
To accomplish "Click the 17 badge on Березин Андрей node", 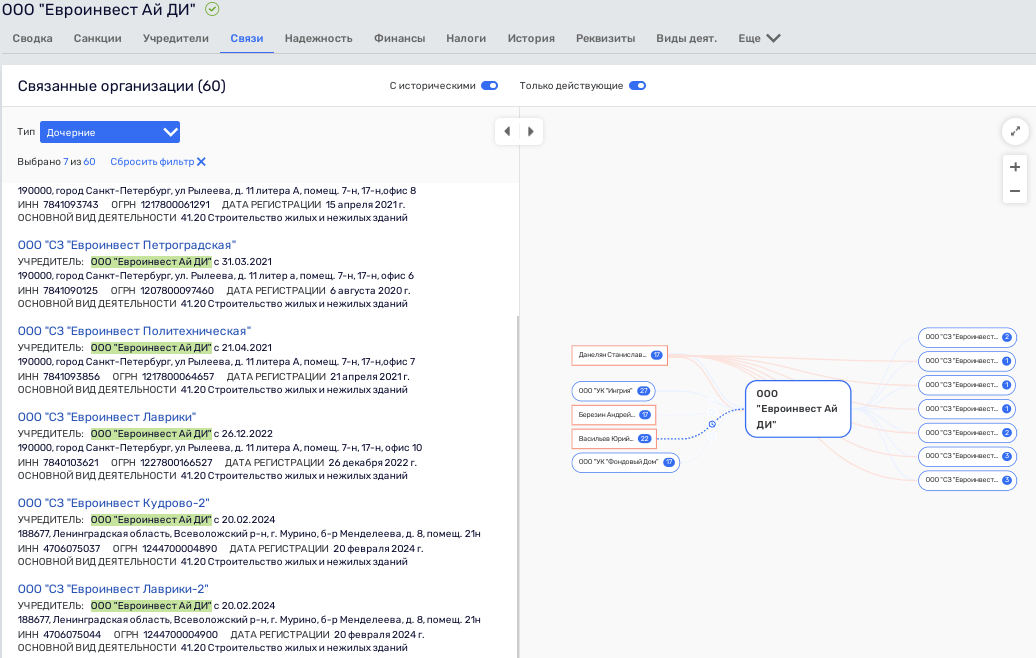I will pyautogui.click(x=645, y=415).
